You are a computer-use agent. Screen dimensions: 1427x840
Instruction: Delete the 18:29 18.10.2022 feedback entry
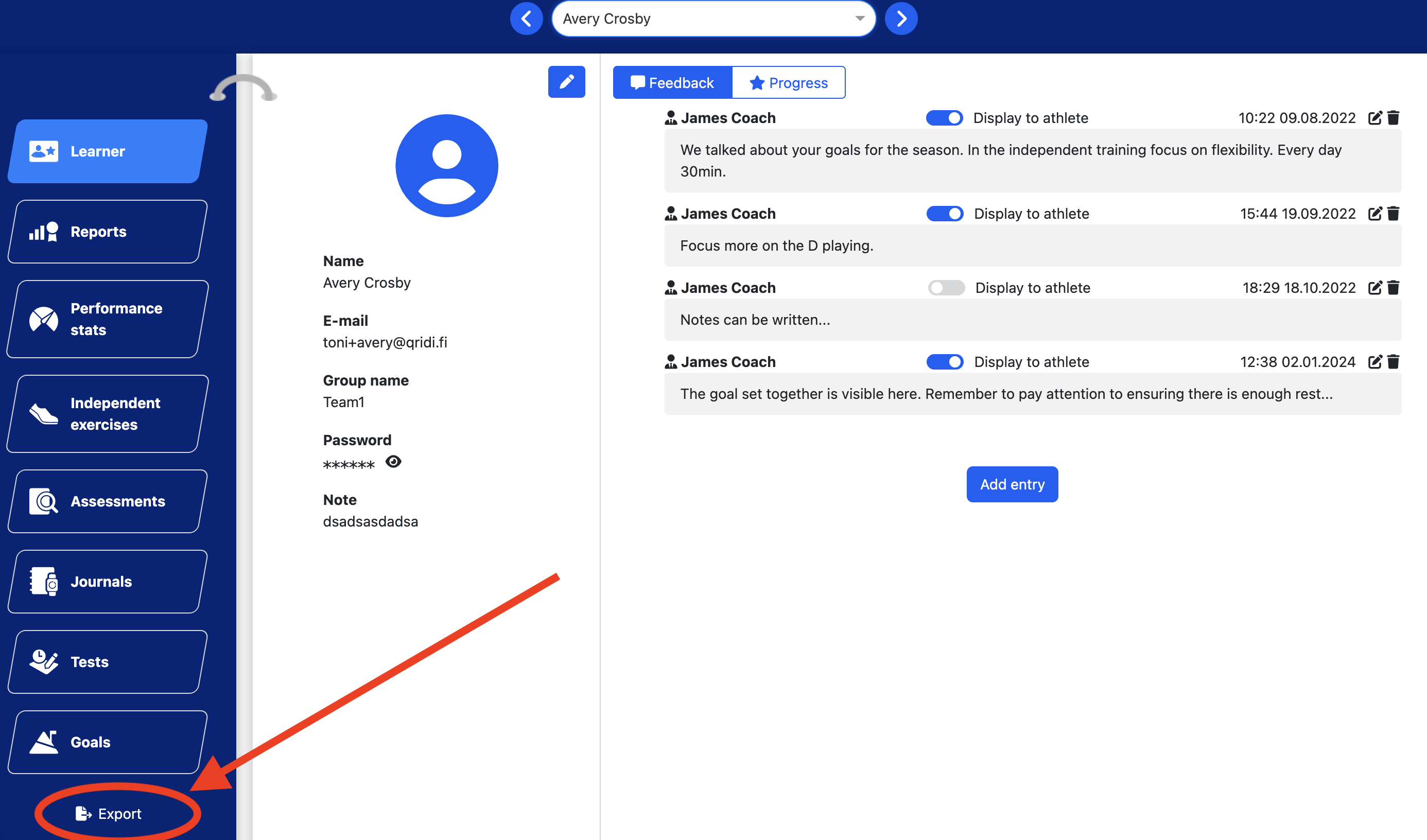pyautogui.click(x=1394, y=288)
